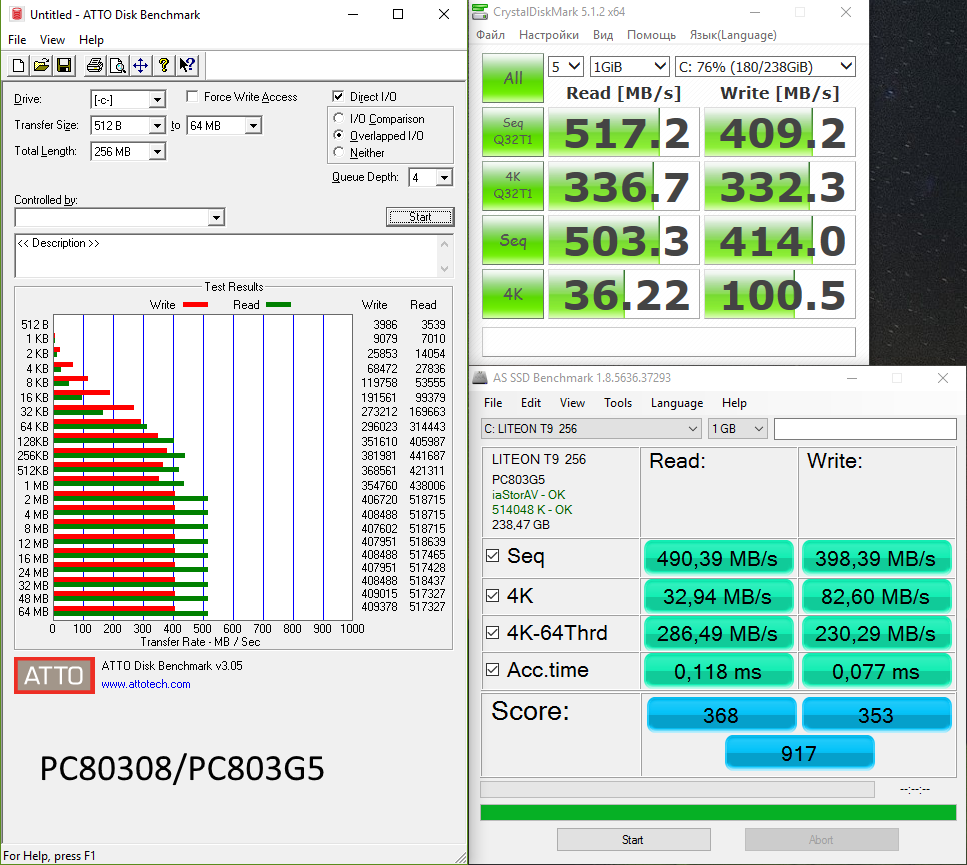The height and width of the screenshot is (865, 967).
Task: Open the test count dropdown showing 5
Action: coord(566,67)
